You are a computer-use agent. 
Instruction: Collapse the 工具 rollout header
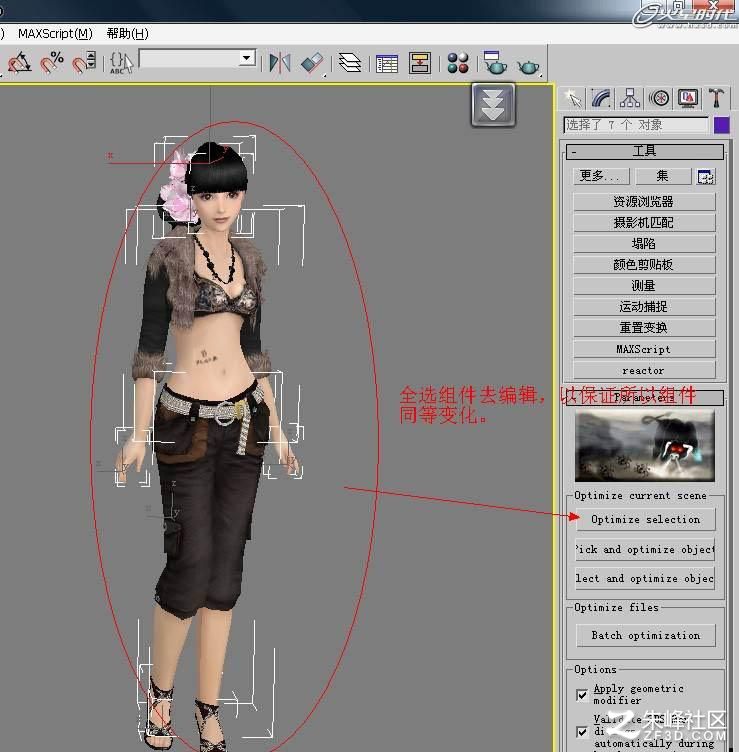click(644, 152)
